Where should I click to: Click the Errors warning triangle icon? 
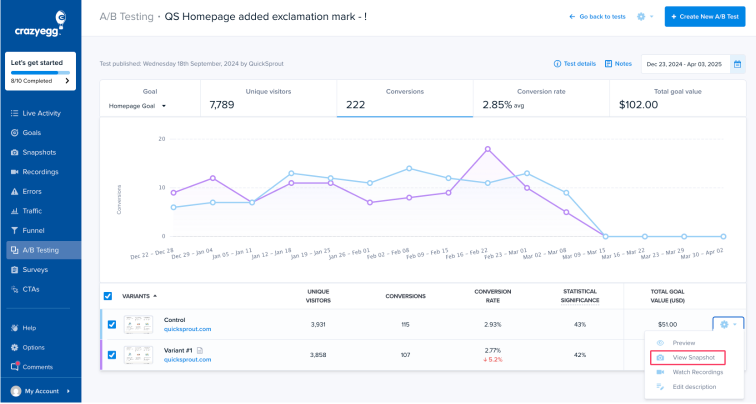[14, 191]
